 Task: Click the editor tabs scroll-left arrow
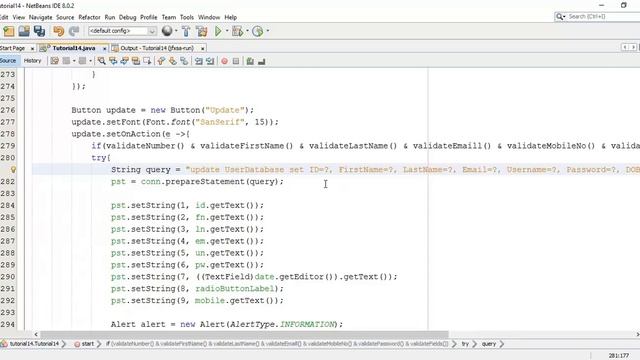pyautogui.click(x=625, y=47)
